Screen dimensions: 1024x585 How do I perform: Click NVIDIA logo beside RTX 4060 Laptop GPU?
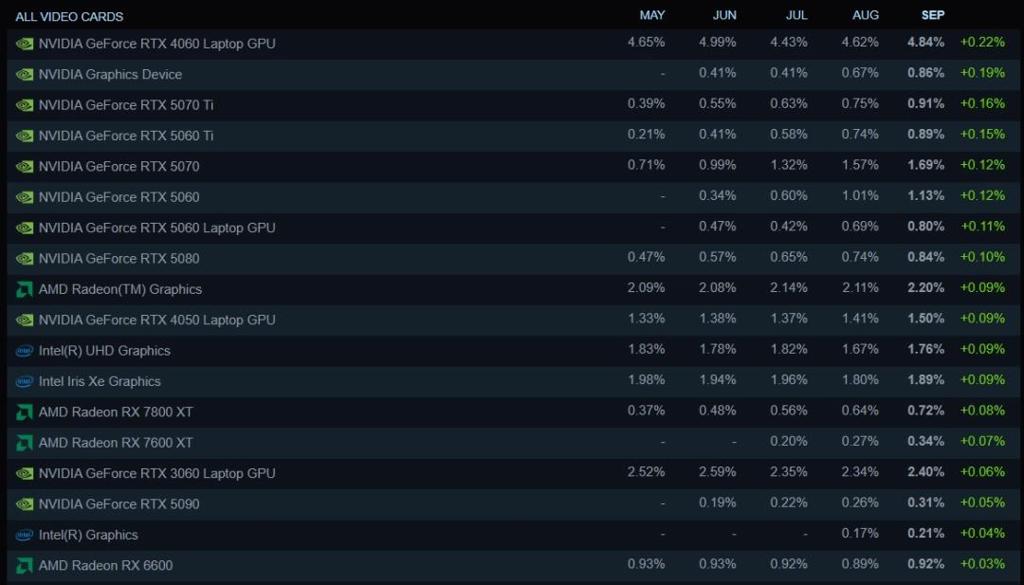coord(25,44)
